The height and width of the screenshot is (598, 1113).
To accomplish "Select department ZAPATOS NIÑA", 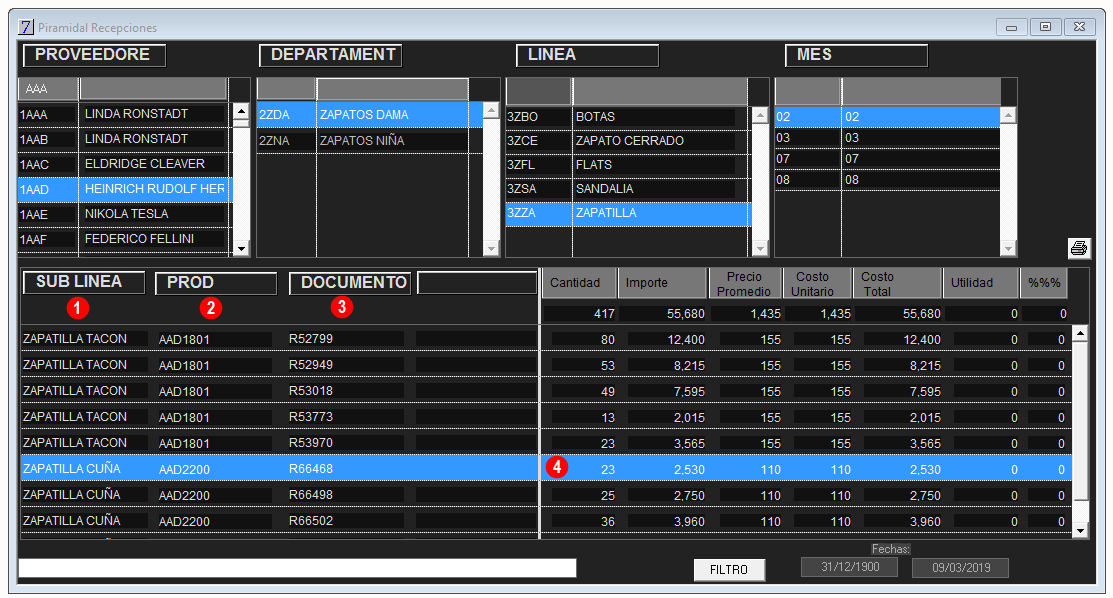I will point(369,141).
